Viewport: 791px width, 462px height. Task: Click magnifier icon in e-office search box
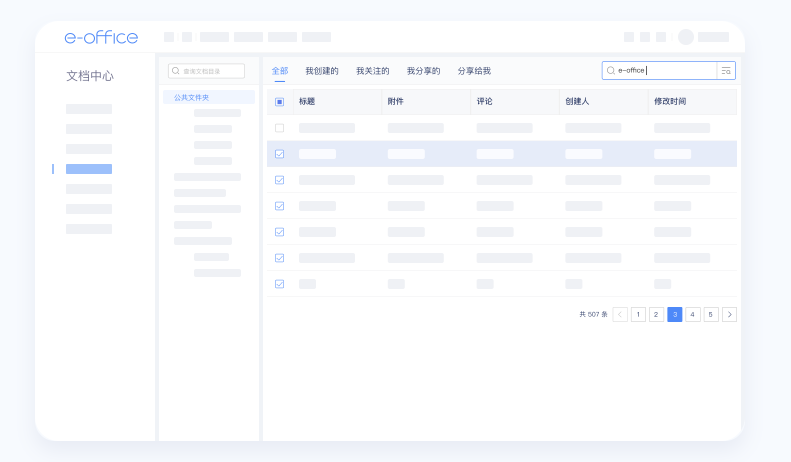[611, 71]
